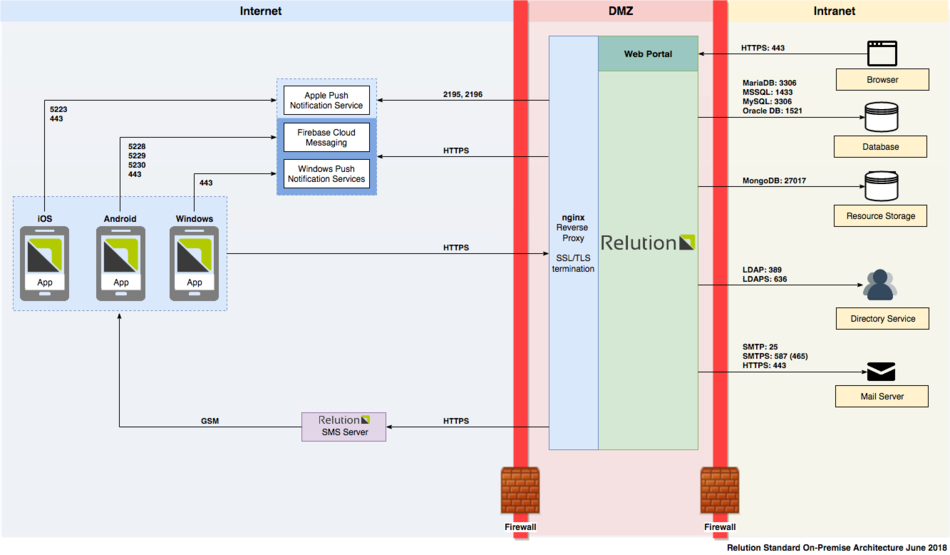This screenshot has width=950, height=555.
Task: Select the right firewall brick icon
Action: point(720,491)
